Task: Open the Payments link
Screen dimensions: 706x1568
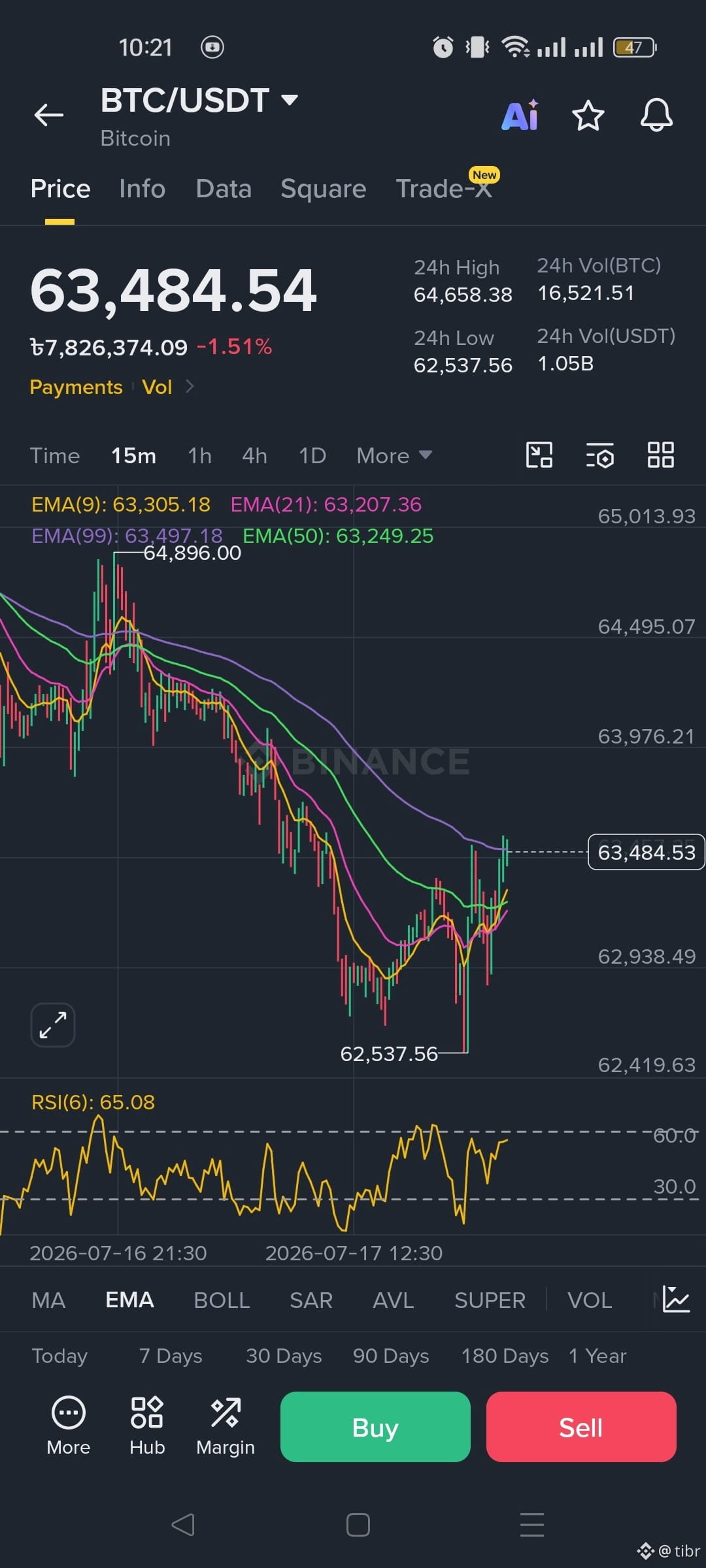Action: click(76, 387)
